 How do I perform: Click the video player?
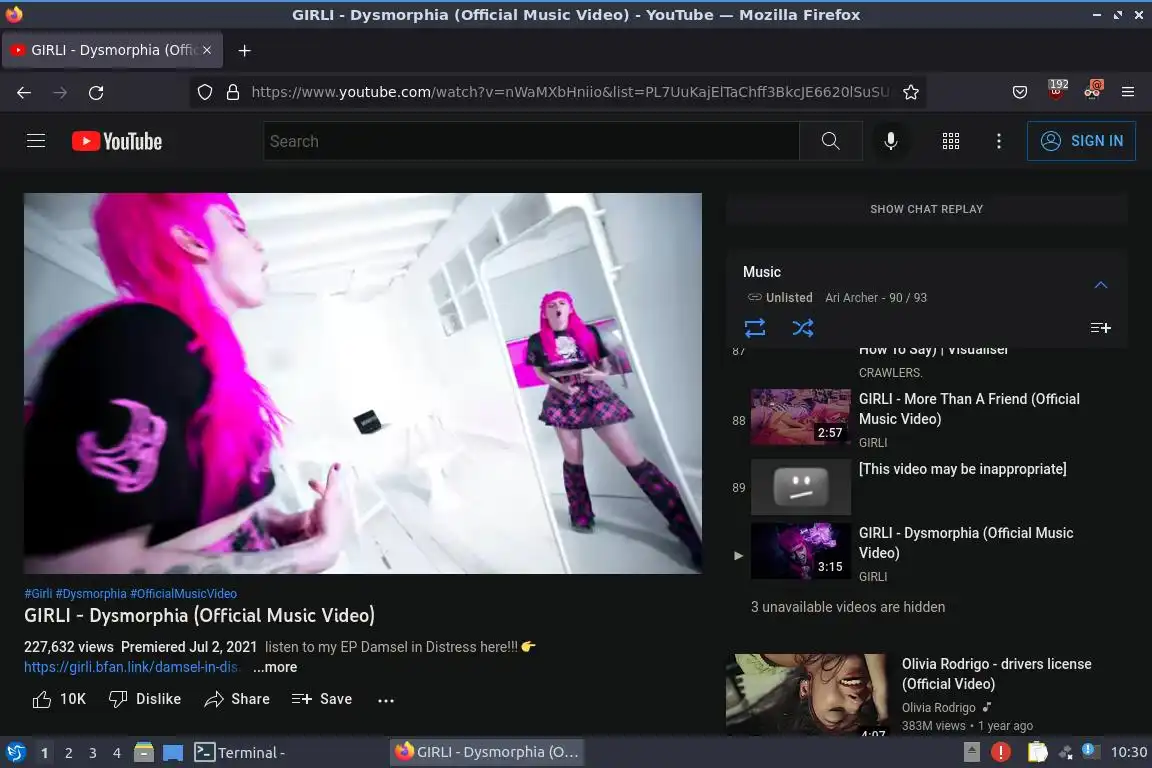[363, 384]
